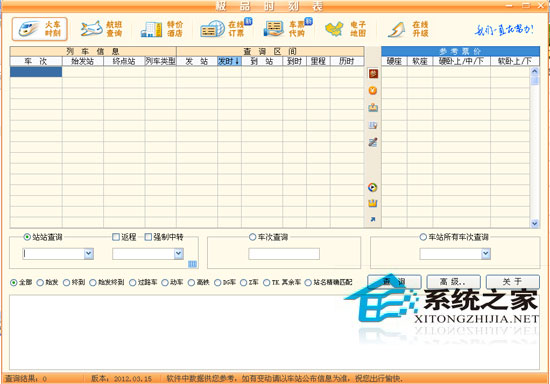Open the 在线订票 online booking tab

(225, 28)
